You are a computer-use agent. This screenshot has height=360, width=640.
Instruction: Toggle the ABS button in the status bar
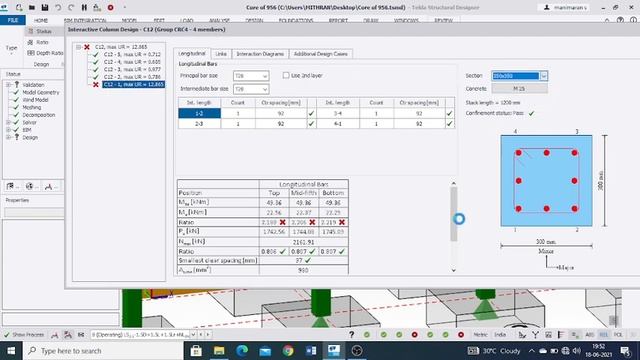589,335
